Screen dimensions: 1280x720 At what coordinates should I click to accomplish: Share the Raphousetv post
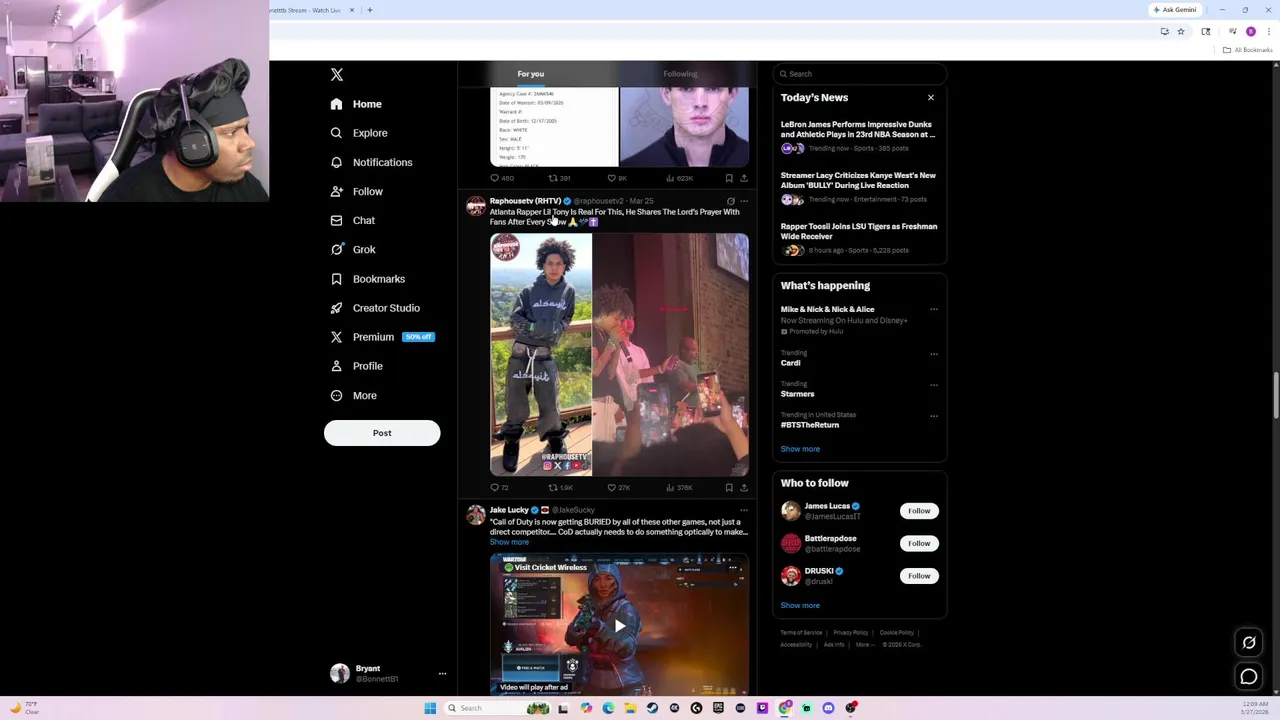point(744,488)
